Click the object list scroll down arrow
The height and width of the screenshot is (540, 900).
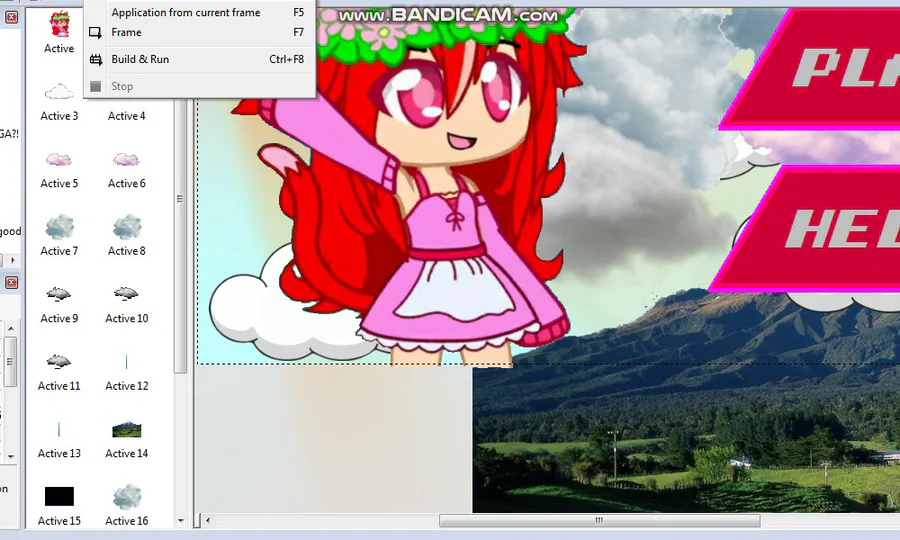[x=181, y=520]
